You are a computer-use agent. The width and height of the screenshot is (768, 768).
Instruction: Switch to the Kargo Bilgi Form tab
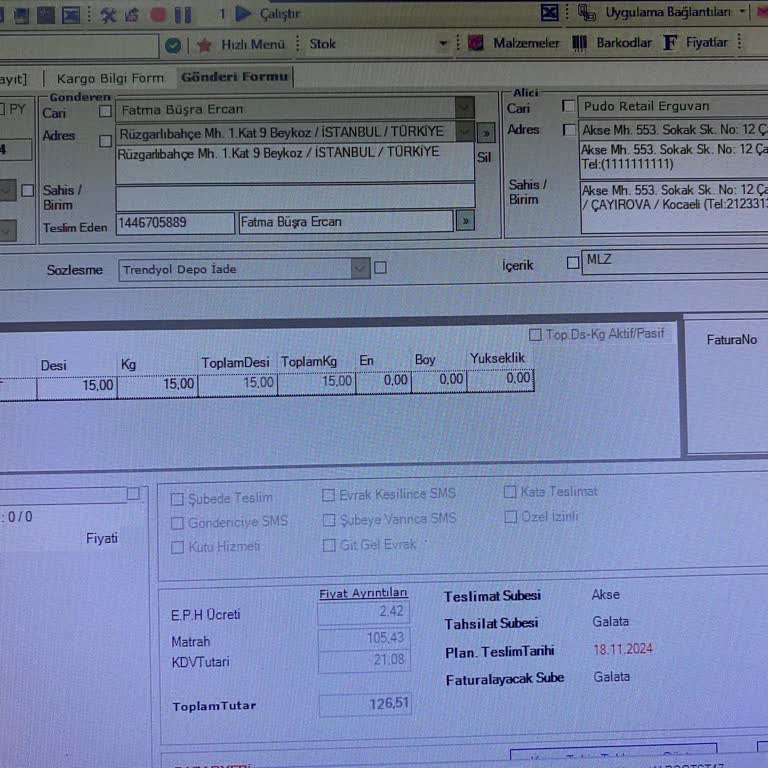tap(110, 78)
